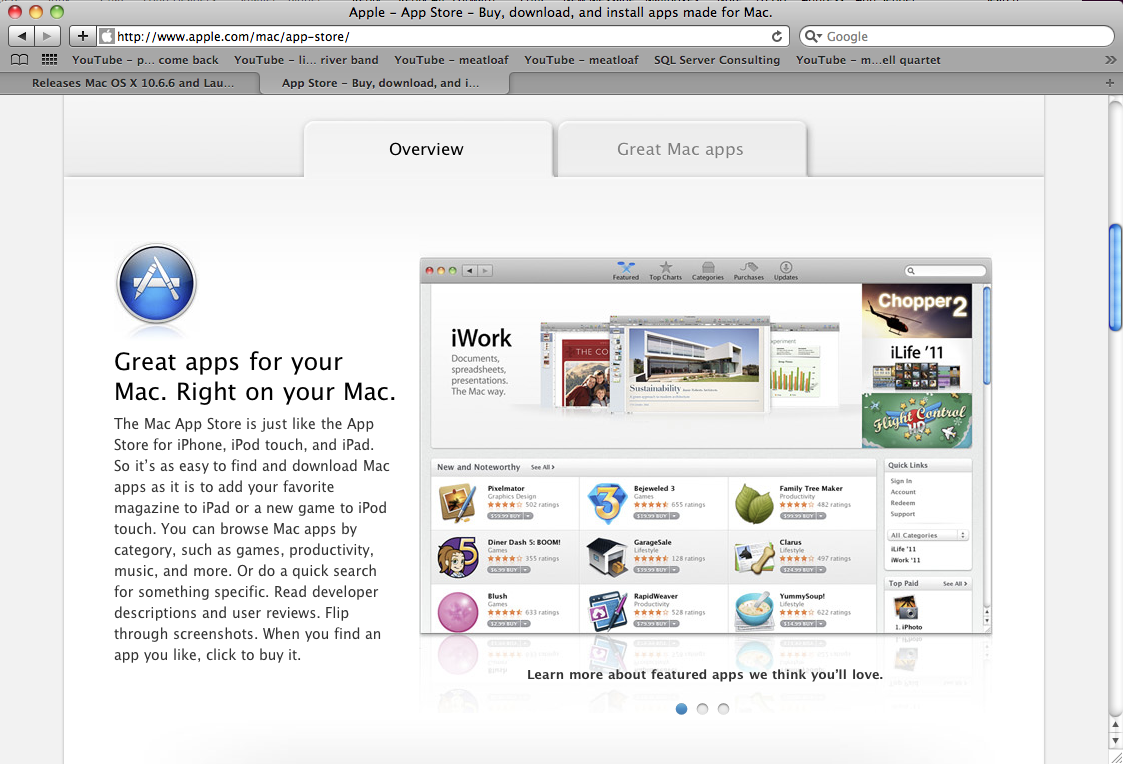The width and height of the screenshot is (1123, 764).
Task: Click the iLife '11 banner
Action: click(x=917, y=365)
